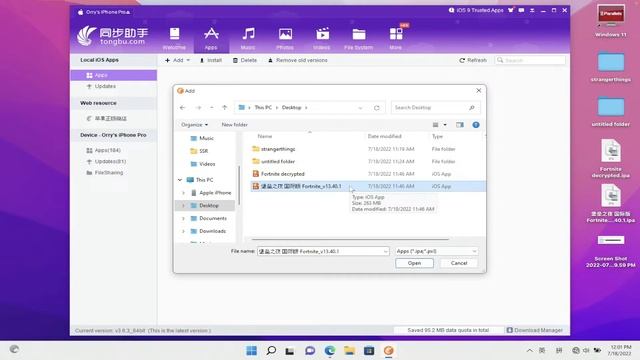Expand the Downloads tree node
The width and height of the screenshot is (640, 360).
183,231
